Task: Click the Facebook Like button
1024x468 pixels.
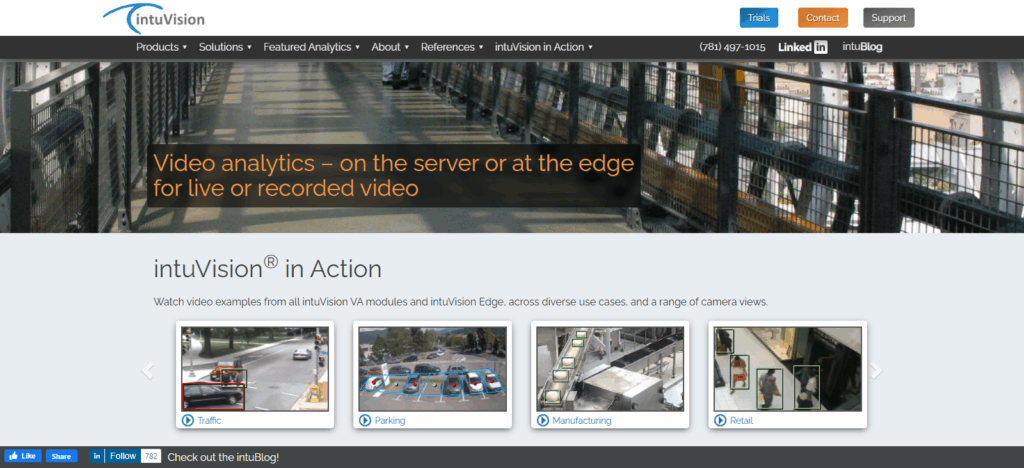Action: (23, 456)
